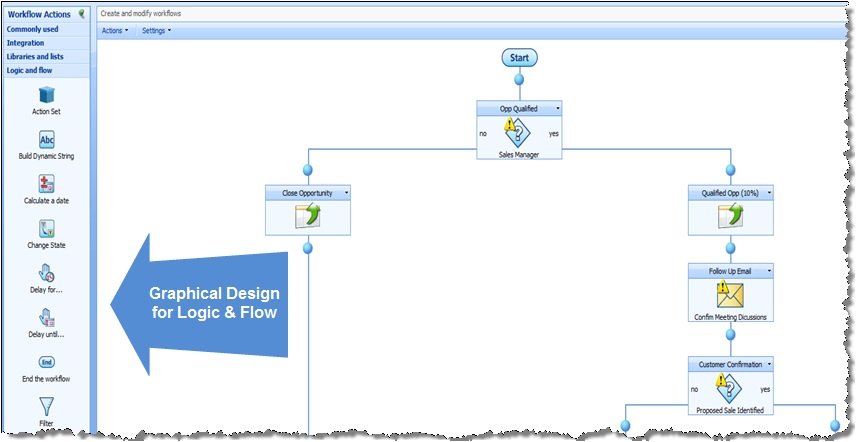Viewport: 856px width, 442px height.
Task: Click the Qualified Opp (10%) arrow icon
Action: point(730,216)
